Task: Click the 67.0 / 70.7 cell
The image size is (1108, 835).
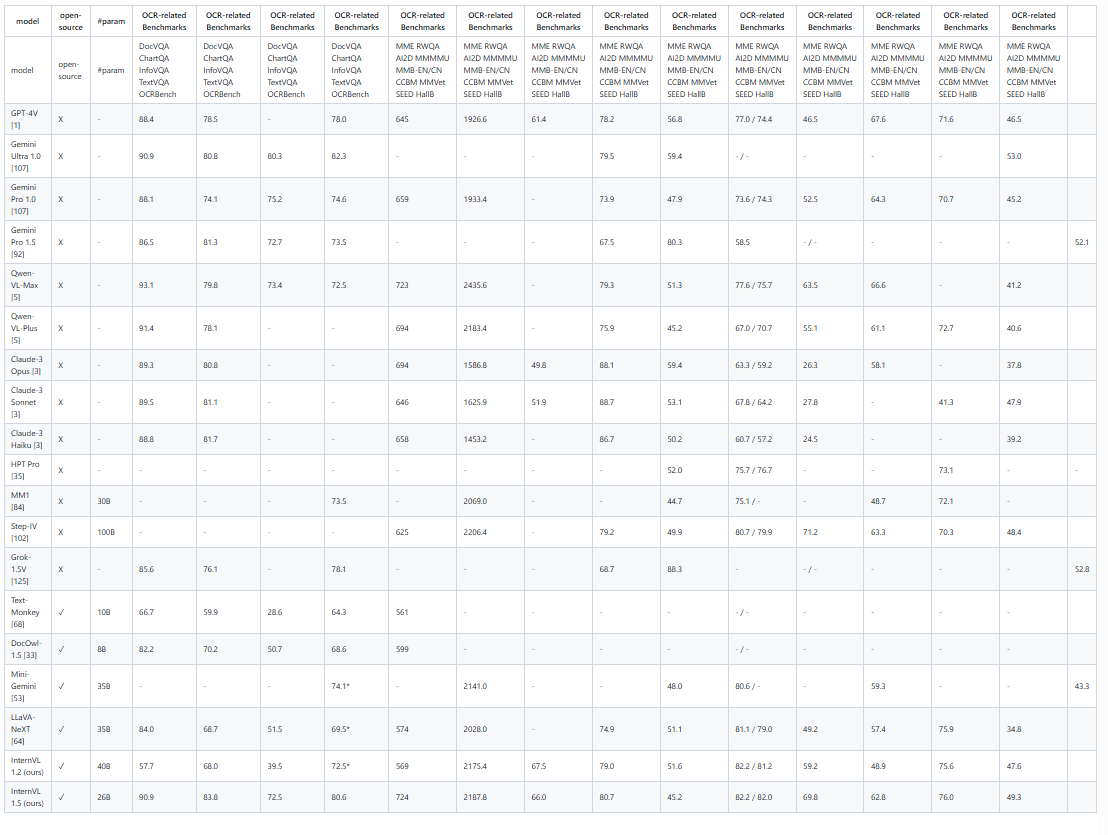Action: click(x=762, y=328)
